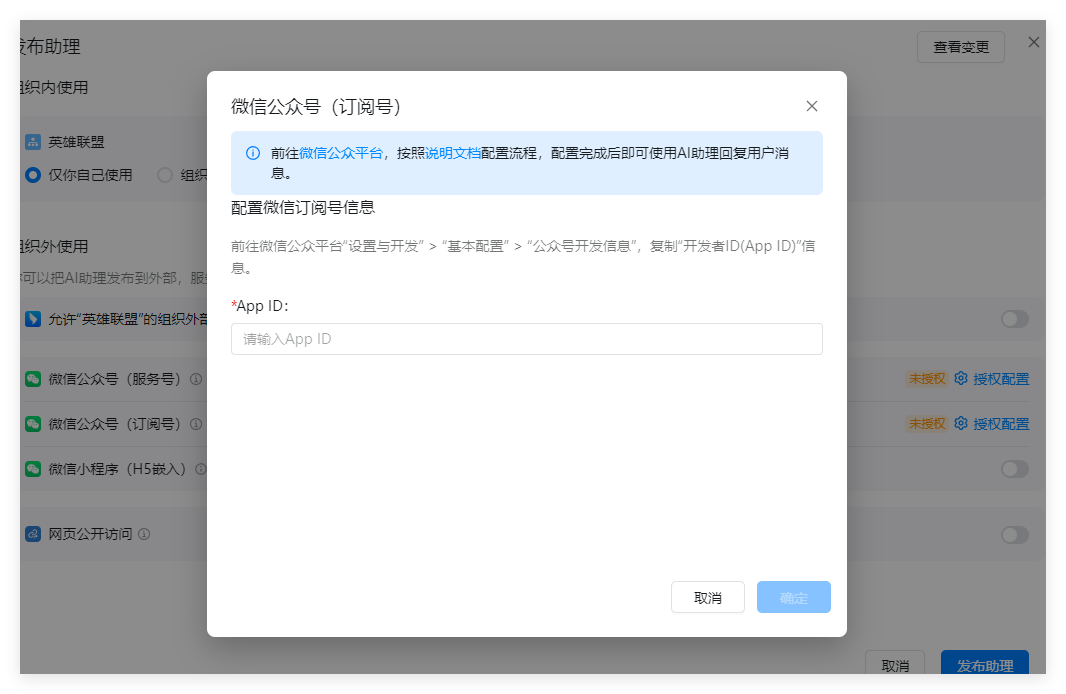Close the 发布助理 panel with the X
The image size is (1066, 694).
point(1033,42)
